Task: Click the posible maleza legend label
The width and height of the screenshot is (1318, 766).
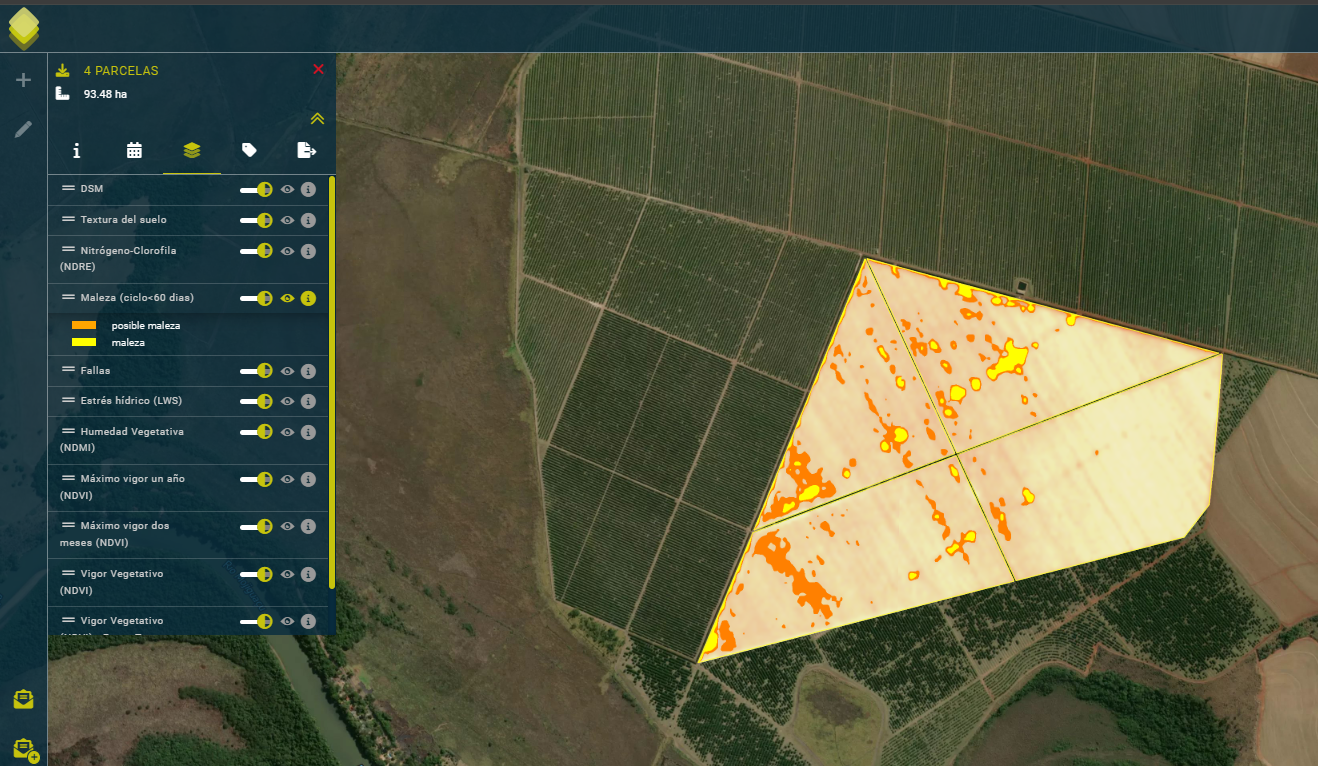Action: point(146,326)
